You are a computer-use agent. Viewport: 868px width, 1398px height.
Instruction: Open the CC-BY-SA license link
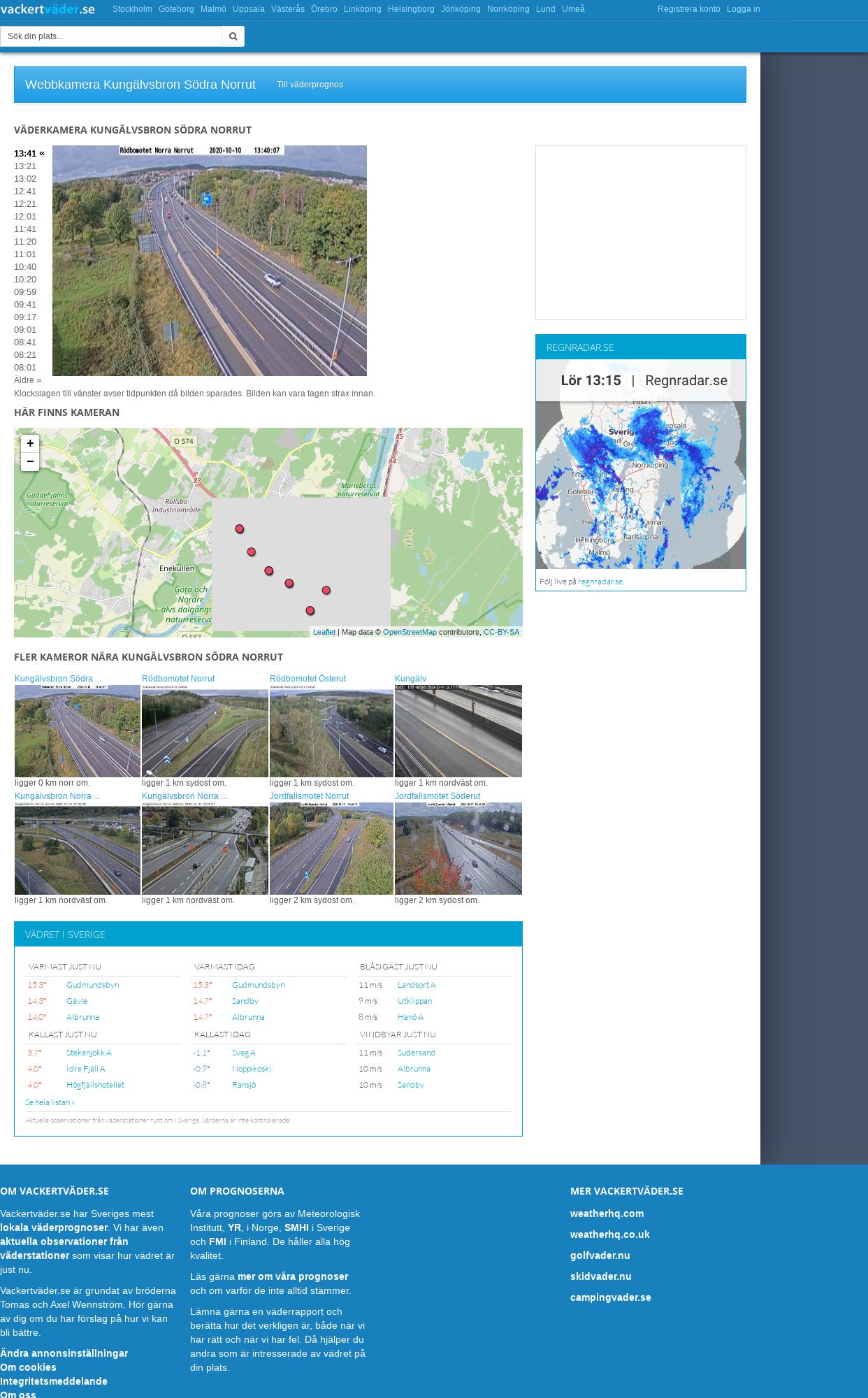(501, 632)
